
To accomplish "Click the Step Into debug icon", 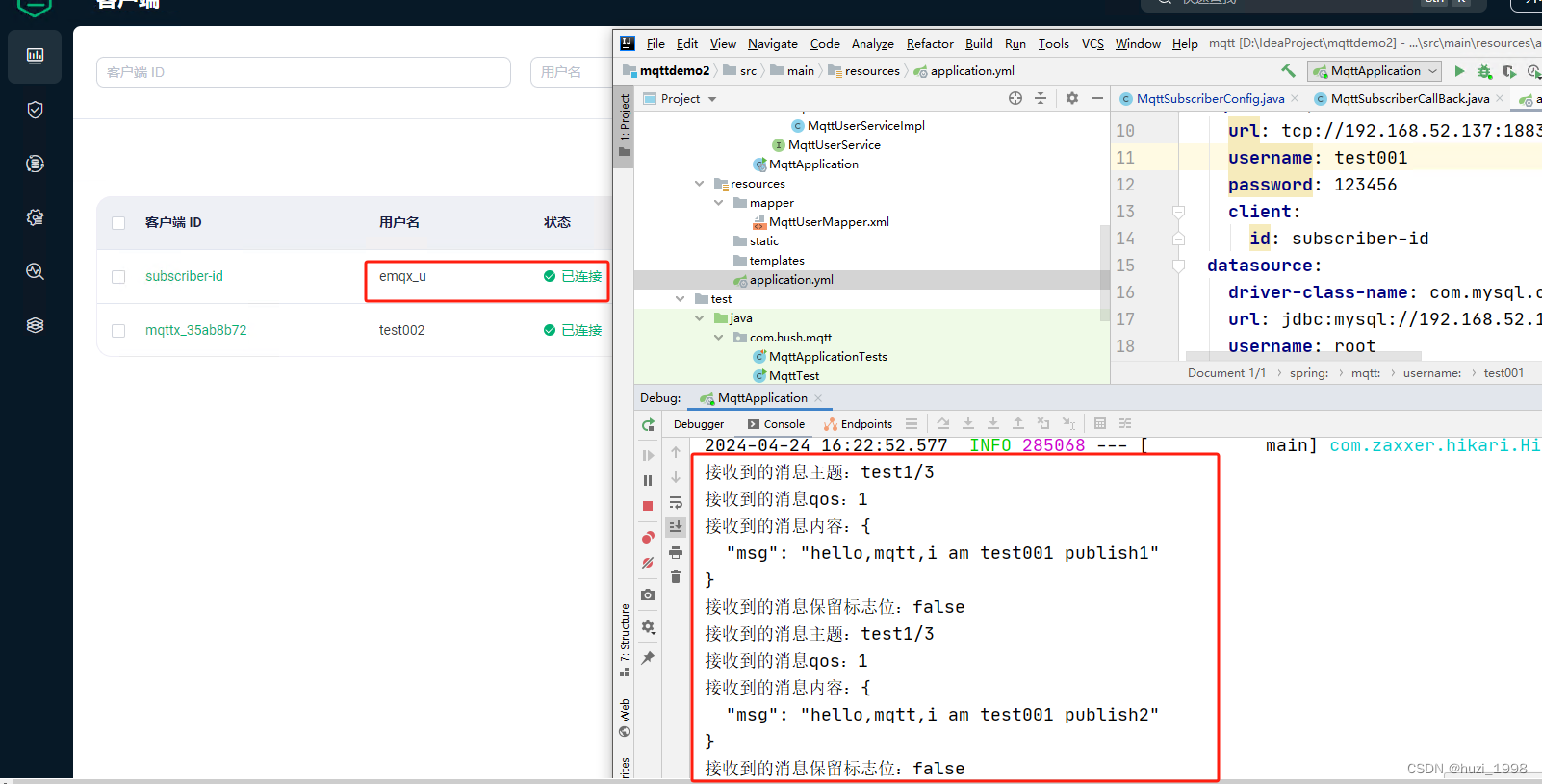I will (968, 423).
